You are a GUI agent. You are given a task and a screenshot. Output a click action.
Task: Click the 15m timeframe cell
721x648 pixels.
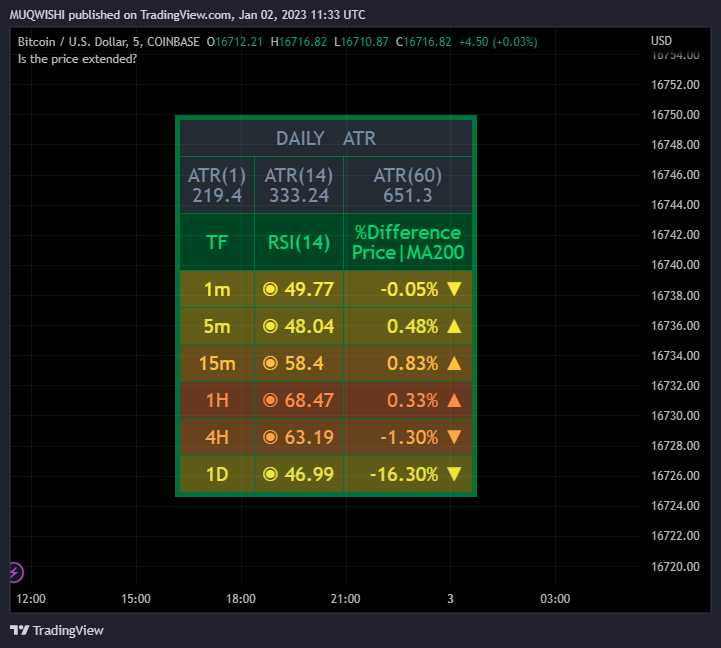click(x=217, y=363)
